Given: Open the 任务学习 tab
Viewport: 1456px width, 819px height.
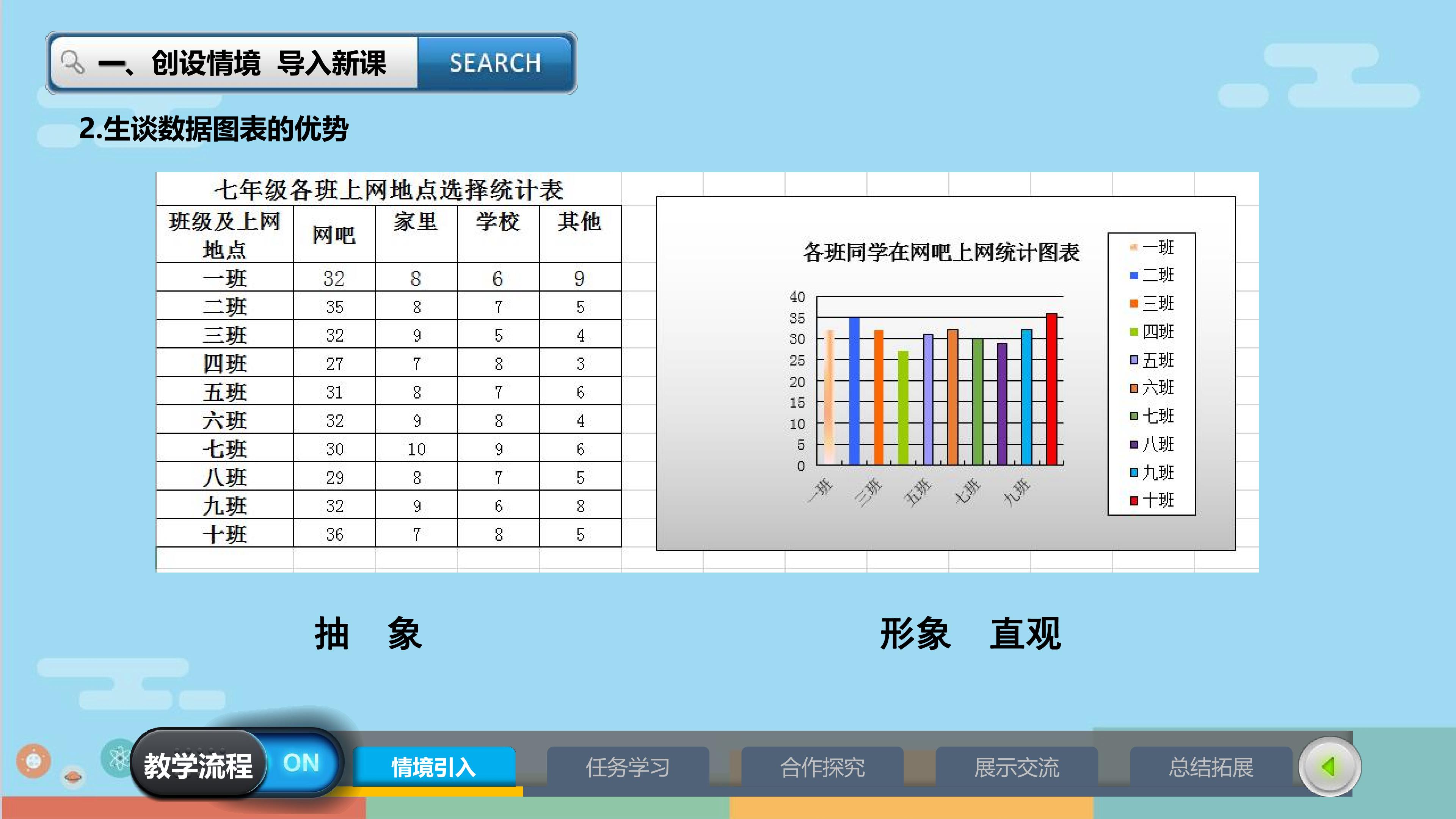Looking at the screenshot, I should [x=628, y=767].
